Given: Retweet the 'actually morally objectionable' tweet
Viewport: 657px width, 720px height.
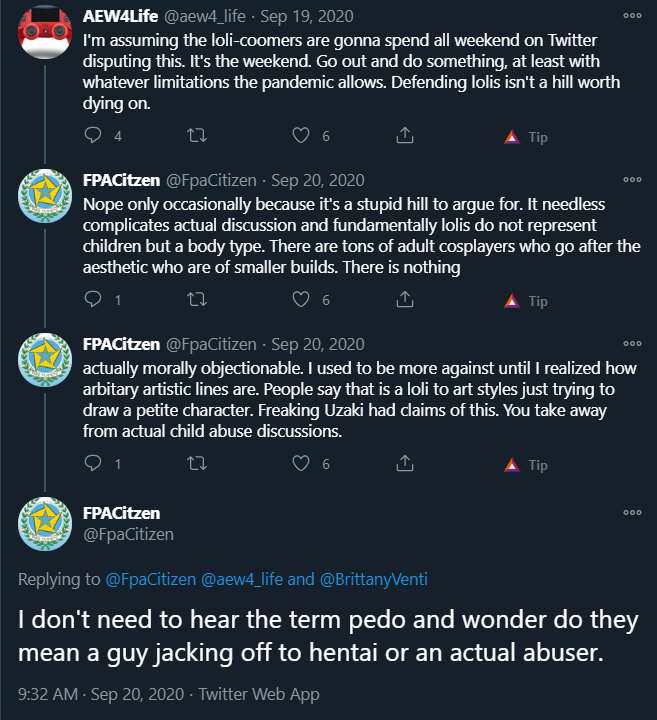Looking at the screenshot, I should click(x=197, y=463).
